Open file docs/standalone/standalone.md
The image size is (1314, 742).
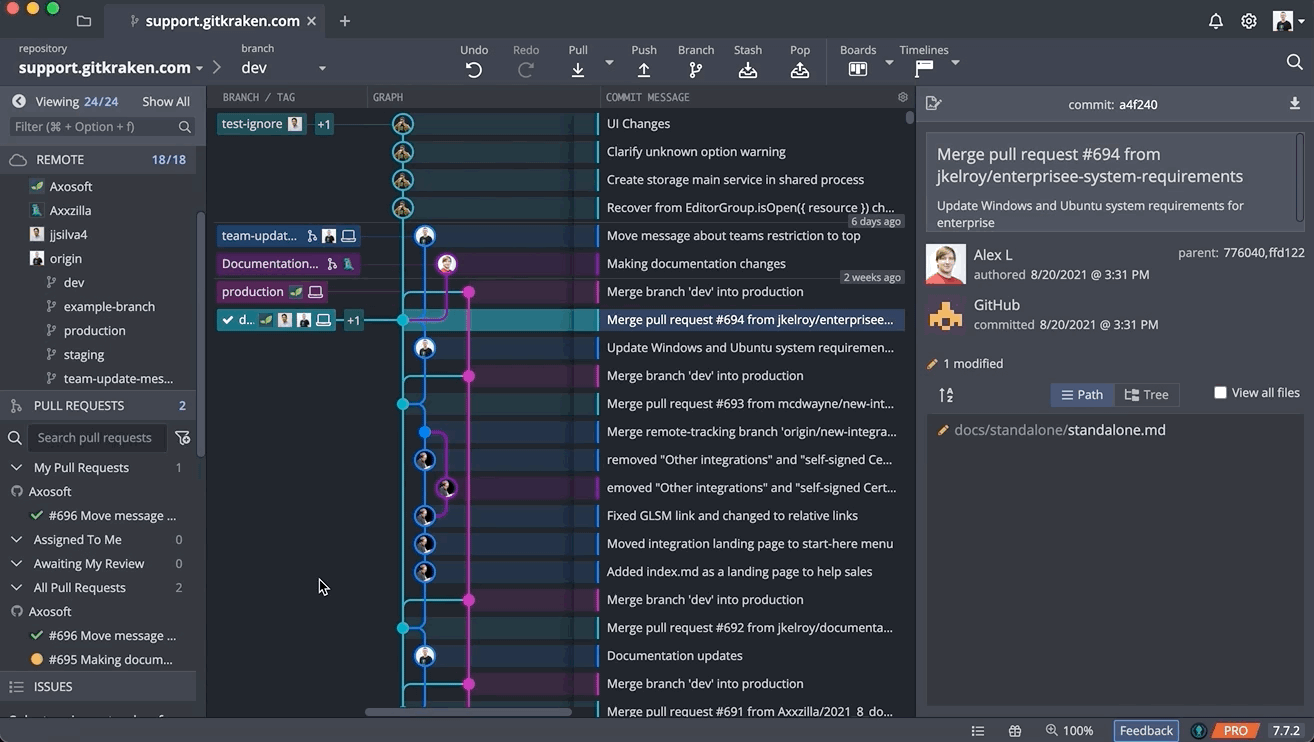[x=1060, y=430]
